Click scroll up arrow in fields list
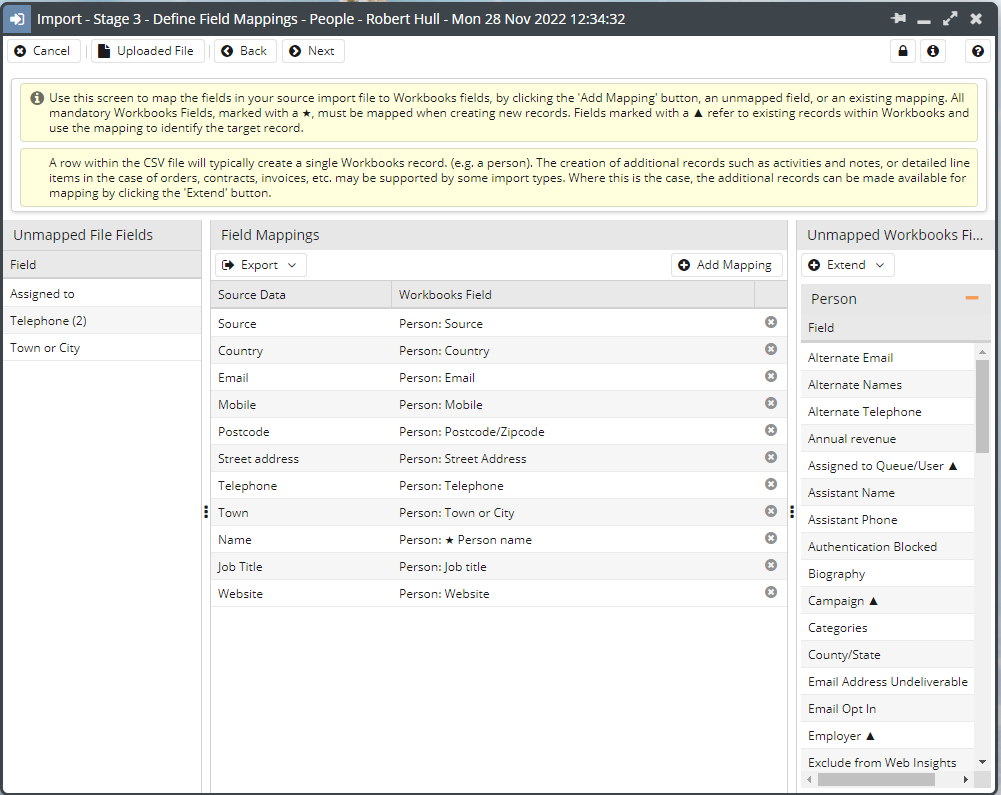 pos(982,352)
